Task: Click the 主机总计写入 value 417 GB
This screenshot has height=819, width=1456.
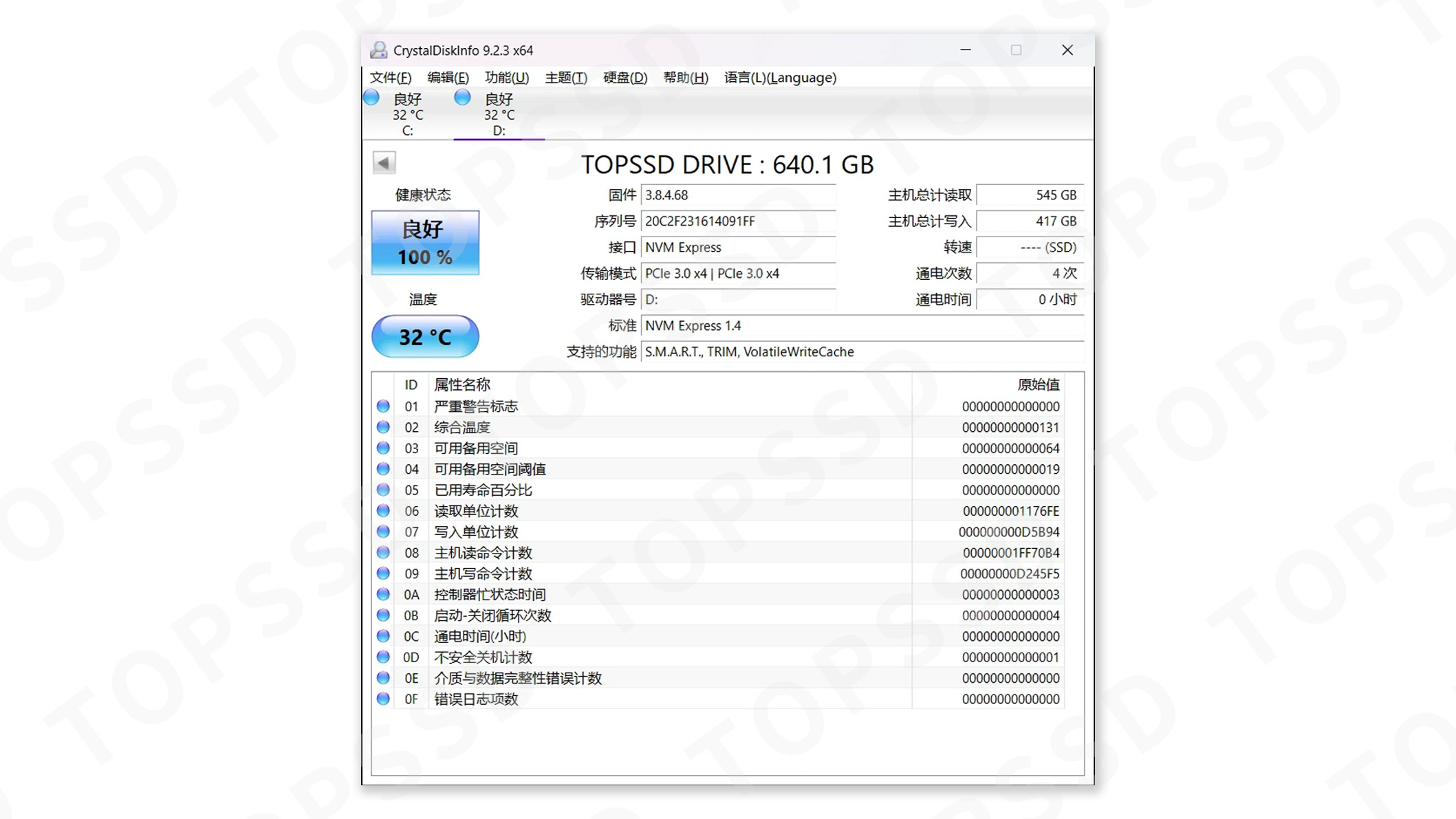Action: (1030, 221)
